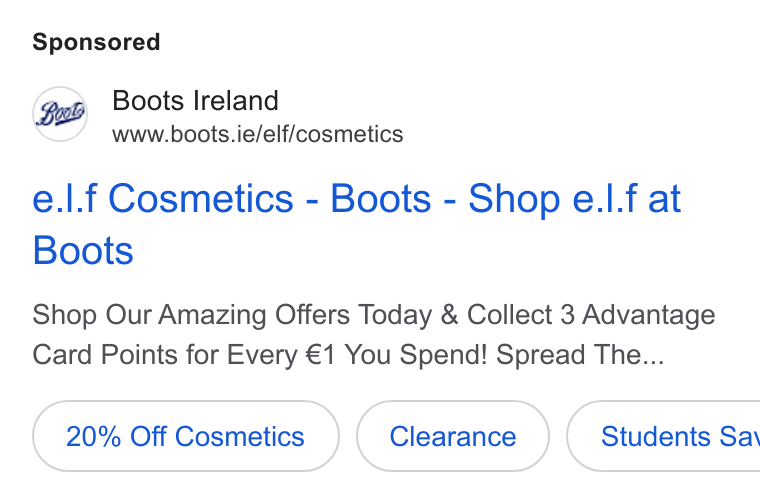
Task: Click the word Boots on headline's second line
Action: pyautogui.click(x=83, y=251)
